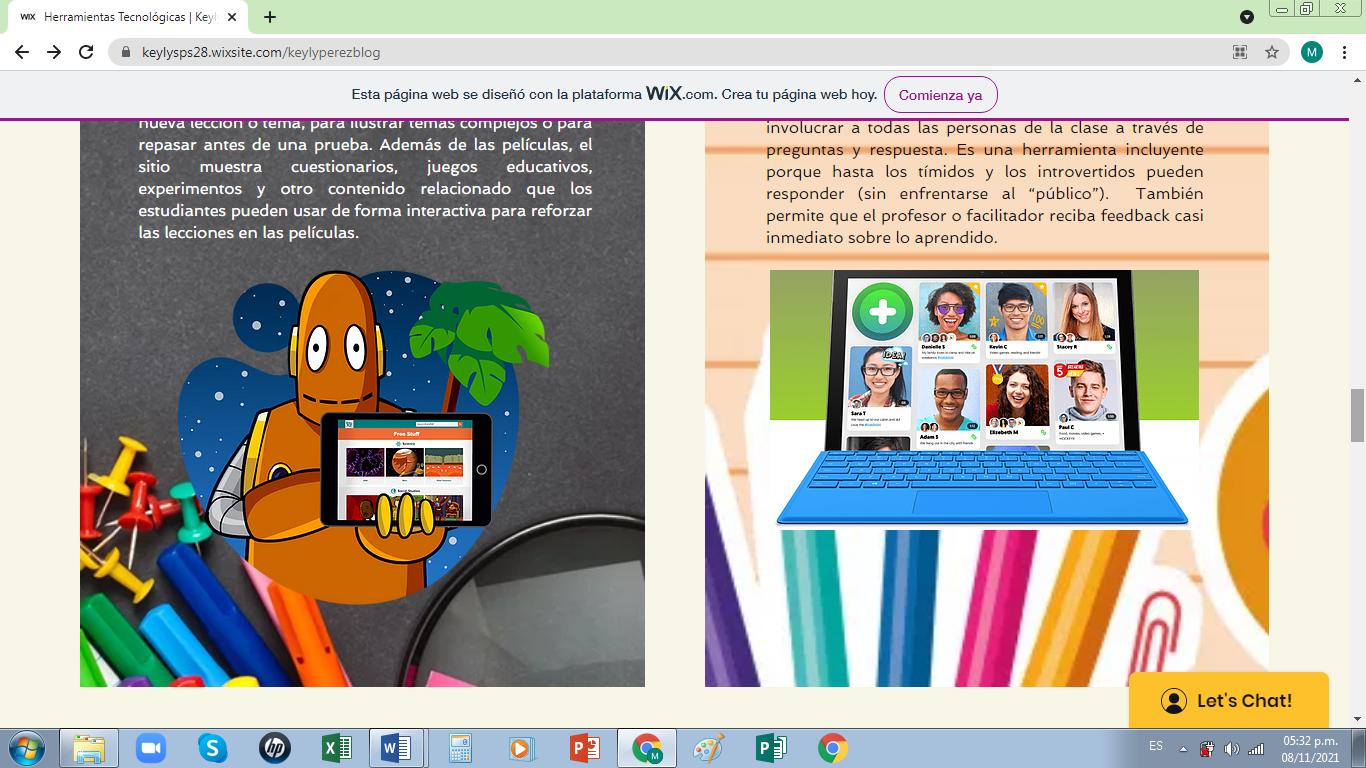Viewport: 1366px width, 768px height.
Task: Open the media player taskbar icon
Action: click(521, 748)
